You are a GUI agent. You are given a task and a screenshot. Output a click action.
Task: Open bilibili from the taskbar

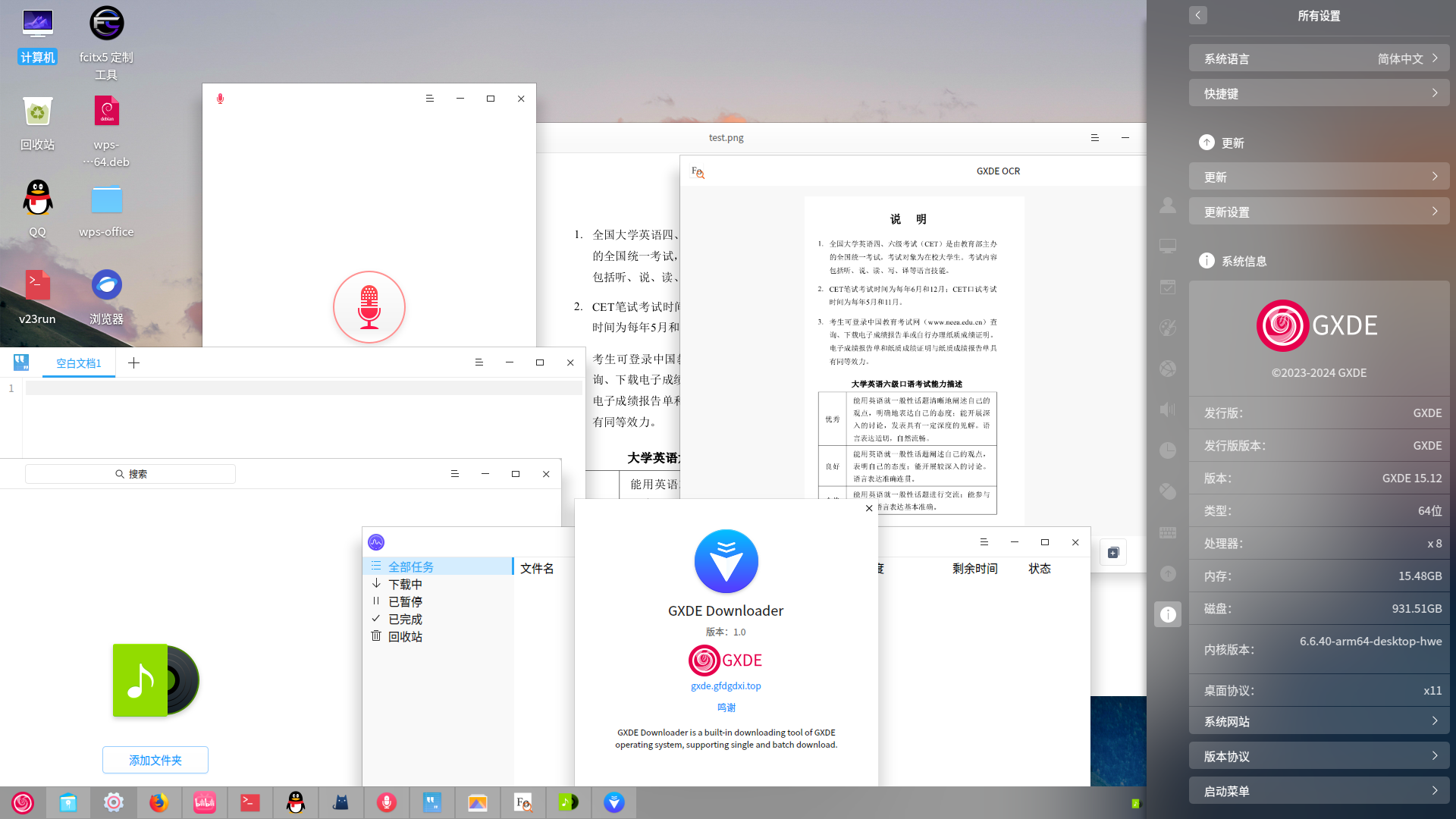click(205, 802)
